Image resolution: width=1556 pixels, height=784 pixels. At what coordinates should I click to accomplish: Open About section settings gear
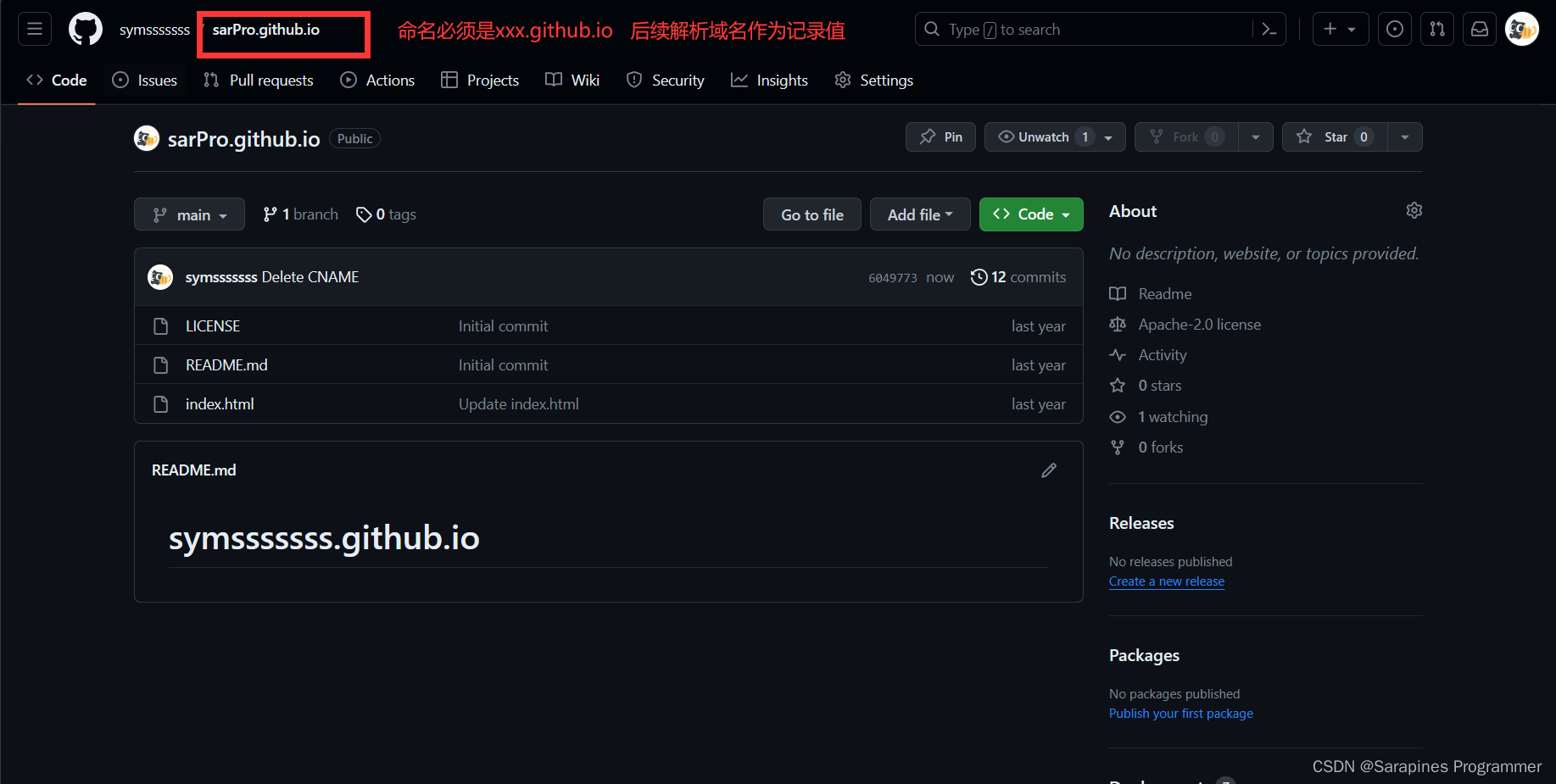pos(1414,209)
